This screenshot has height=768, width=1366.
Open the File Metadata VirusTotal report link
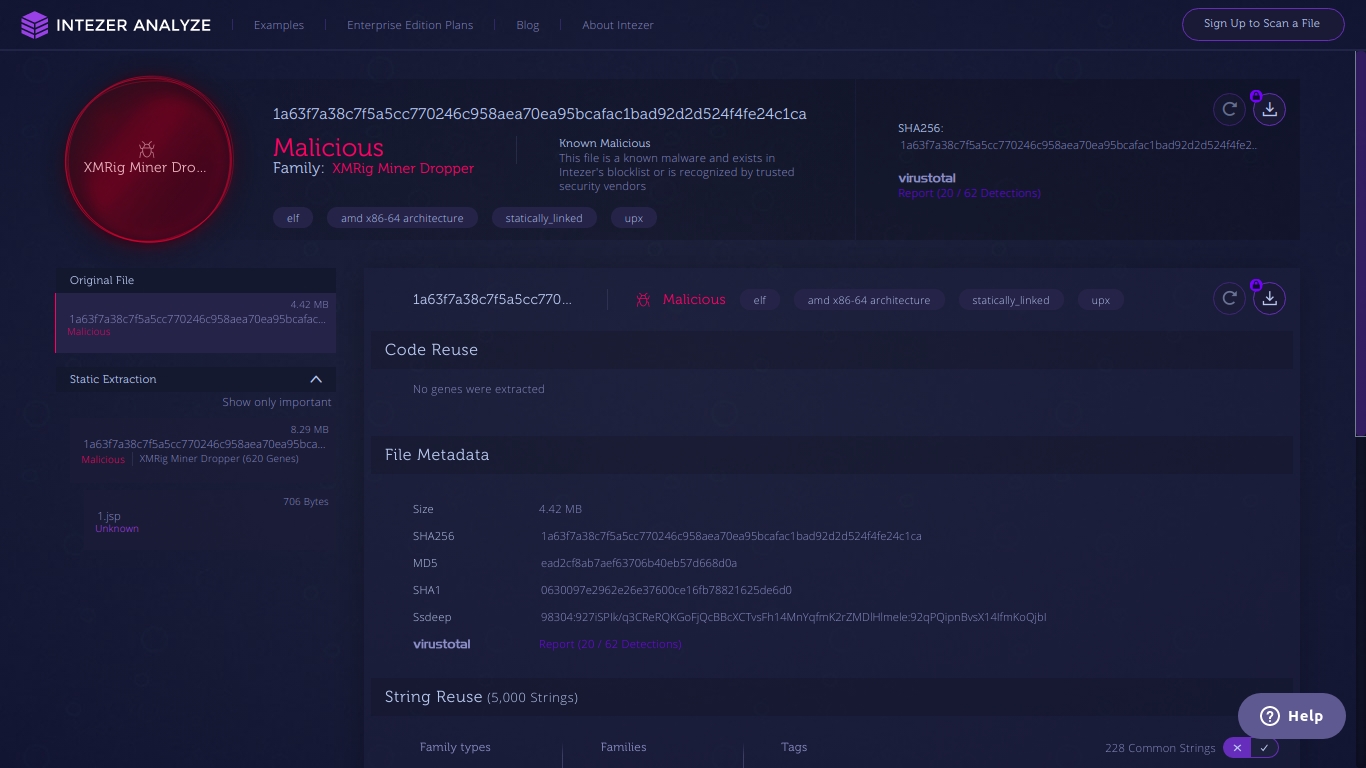point(610,644)
